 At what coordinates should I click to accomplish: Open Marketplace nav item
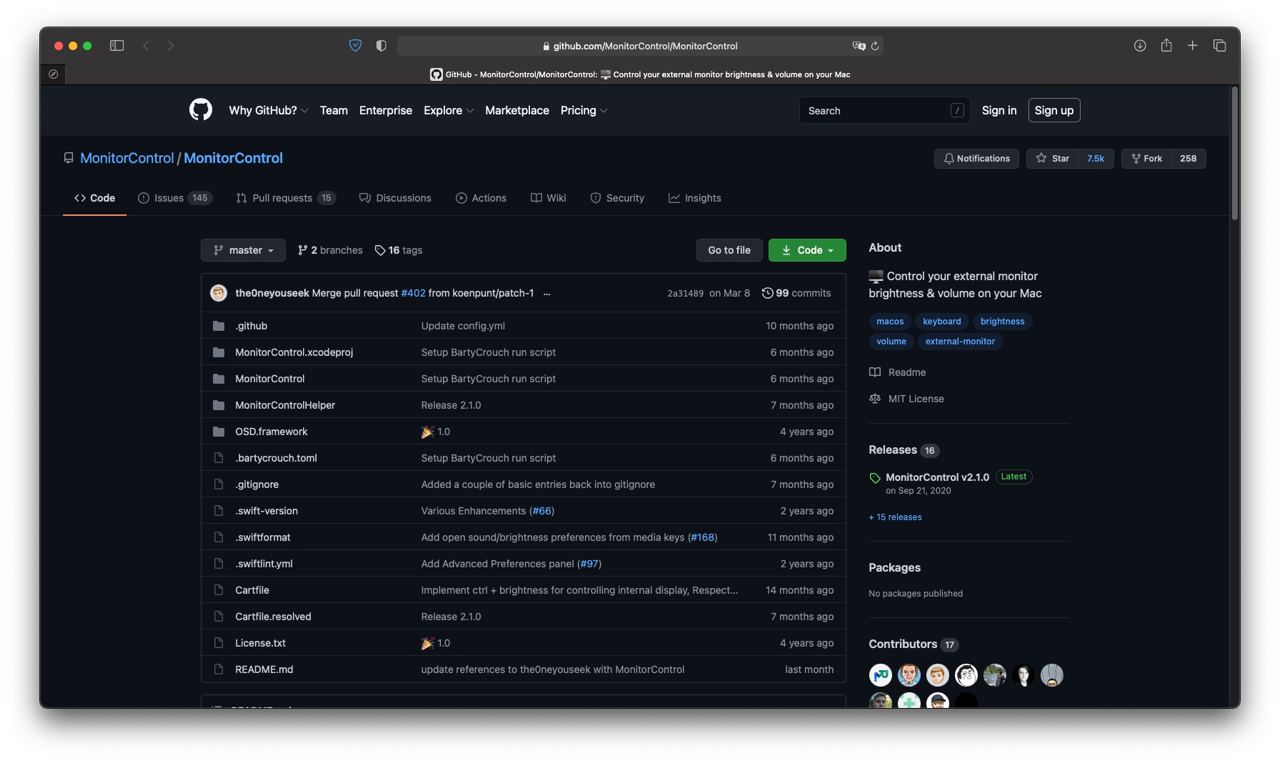(517, 110)
